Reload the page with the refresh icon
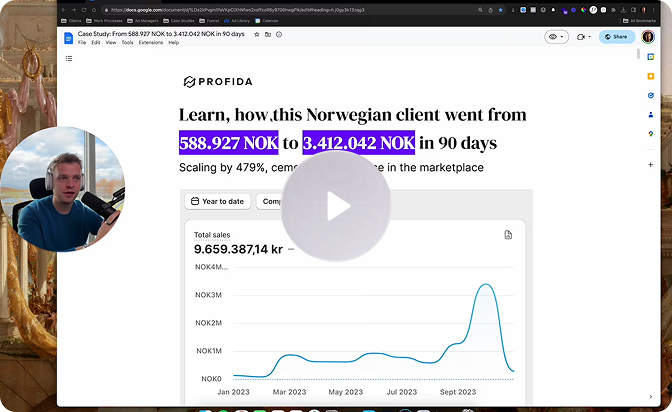672x412 pixels. coord(84,10)
